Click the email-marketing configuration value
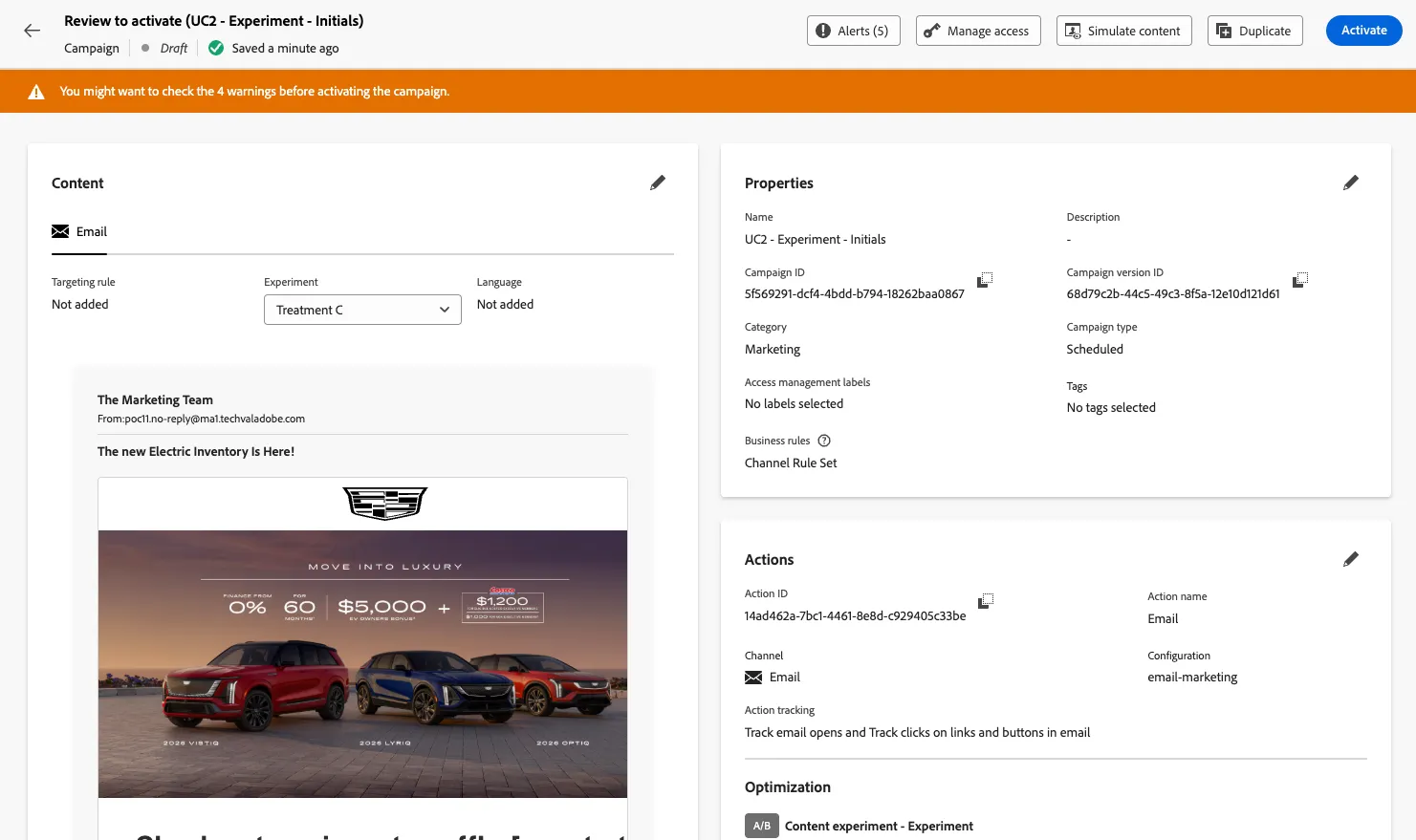1416x840 pixels. click(1192, 678)
